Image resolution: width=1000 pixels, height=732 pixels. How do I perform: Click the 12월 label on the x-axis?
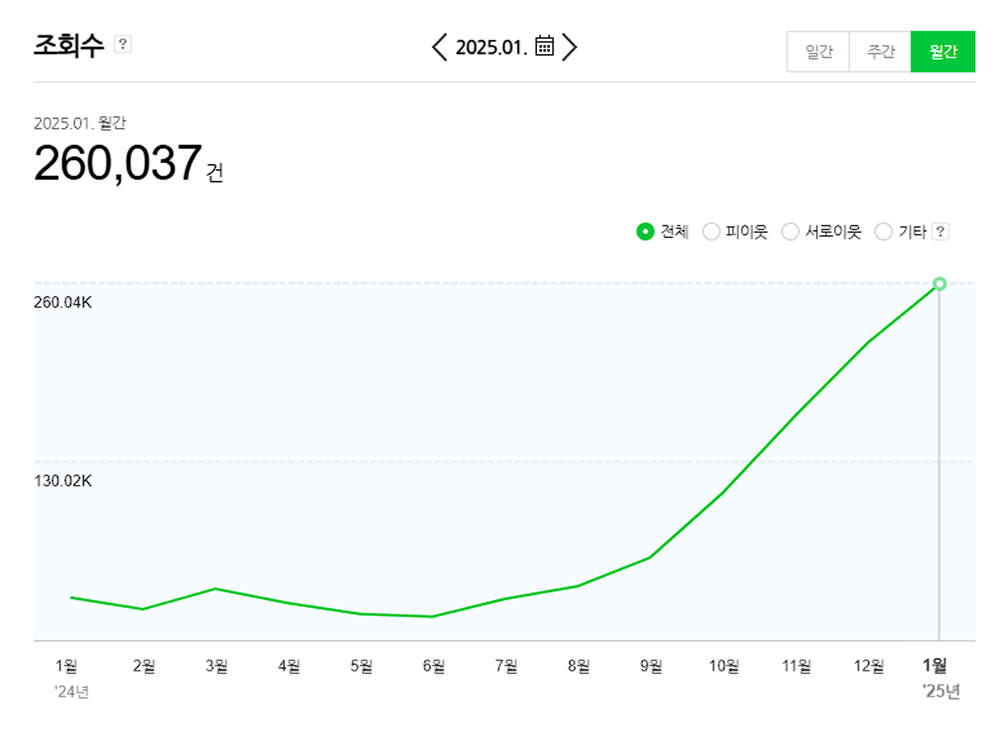(868, 666)
